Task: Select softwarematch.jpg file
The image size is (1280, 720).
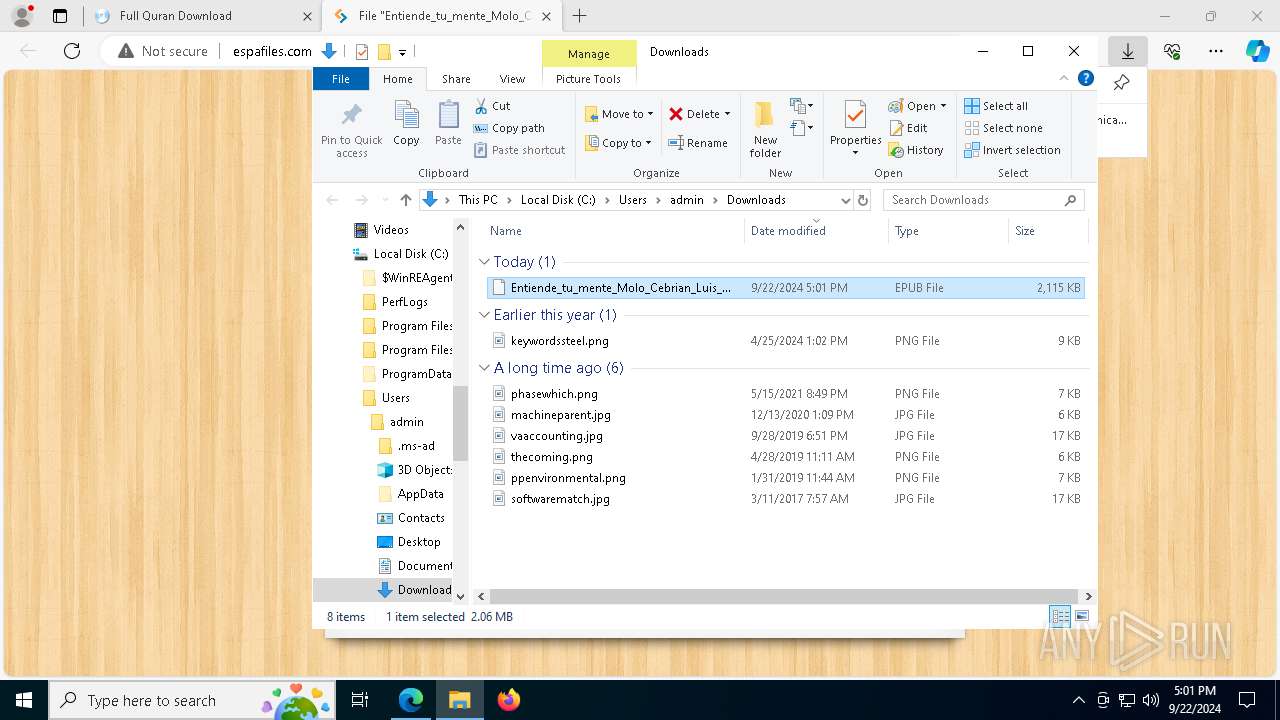Action: click(x=785, y=499)
